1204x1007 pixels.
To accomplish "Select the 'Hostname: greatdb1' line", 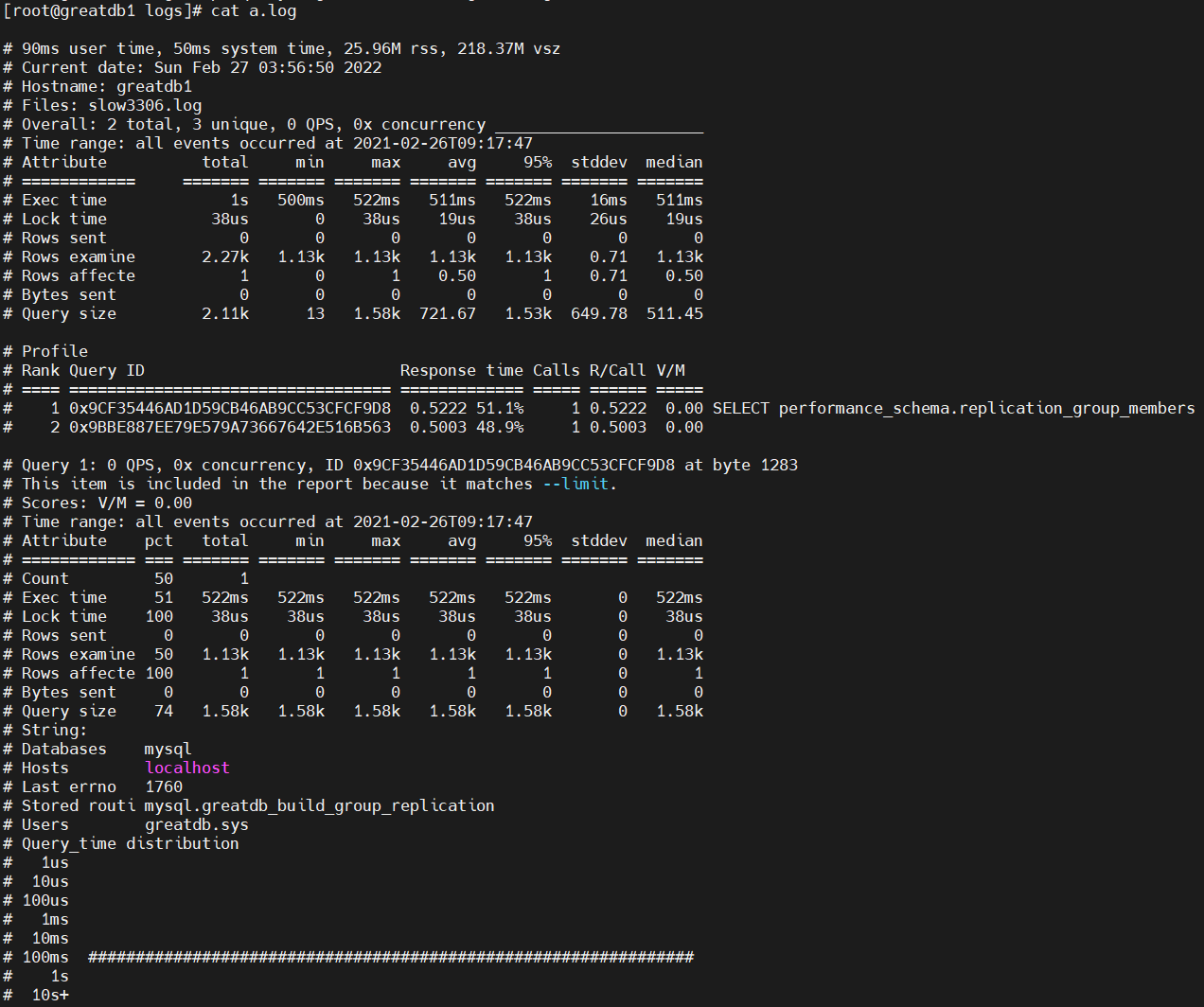I will (97, 86).
